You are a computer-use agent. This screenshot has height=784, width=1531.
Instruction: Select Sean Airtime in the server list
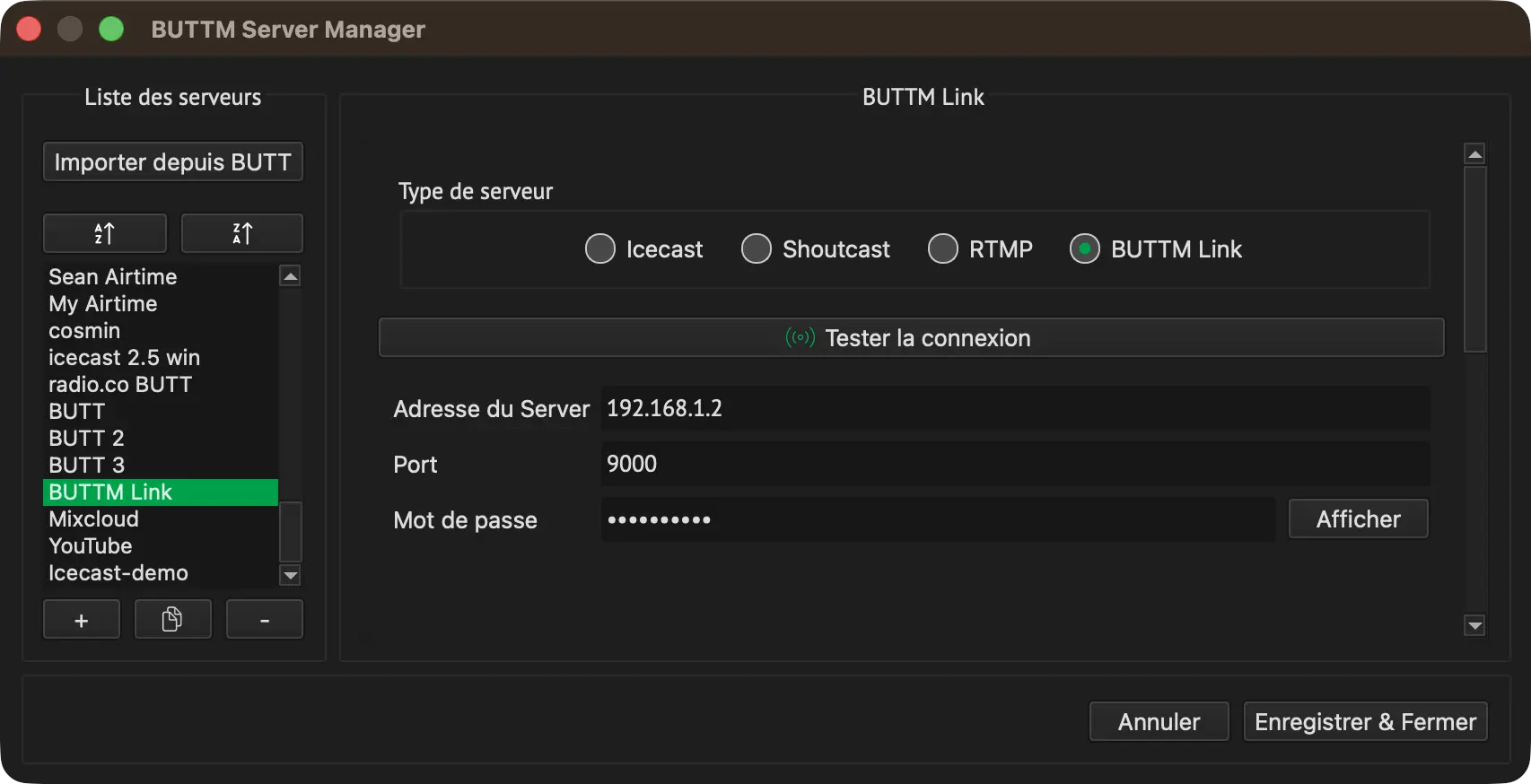click(x=161, y=277)
